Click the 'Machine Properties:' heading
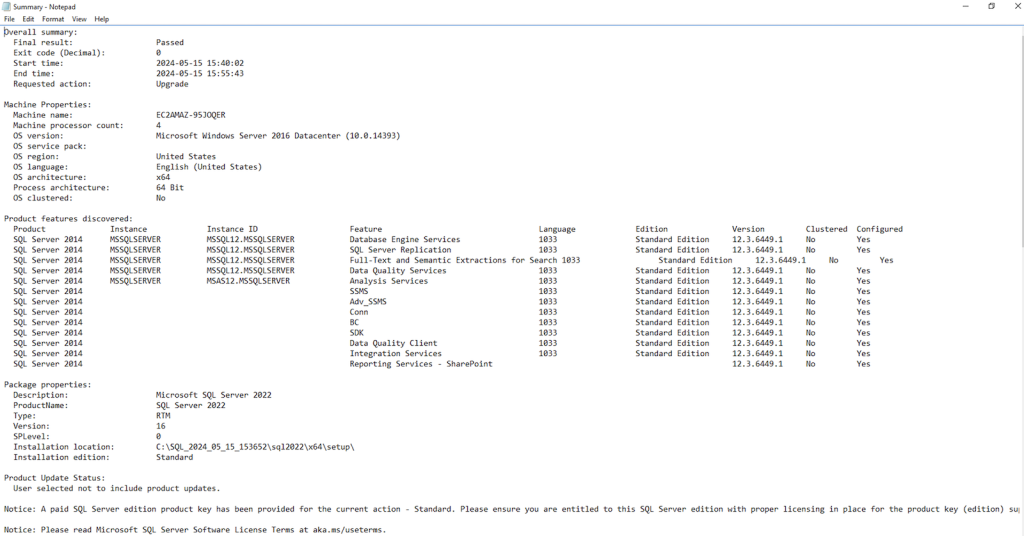The image size is (1024, 536). (x=48, y=104)
